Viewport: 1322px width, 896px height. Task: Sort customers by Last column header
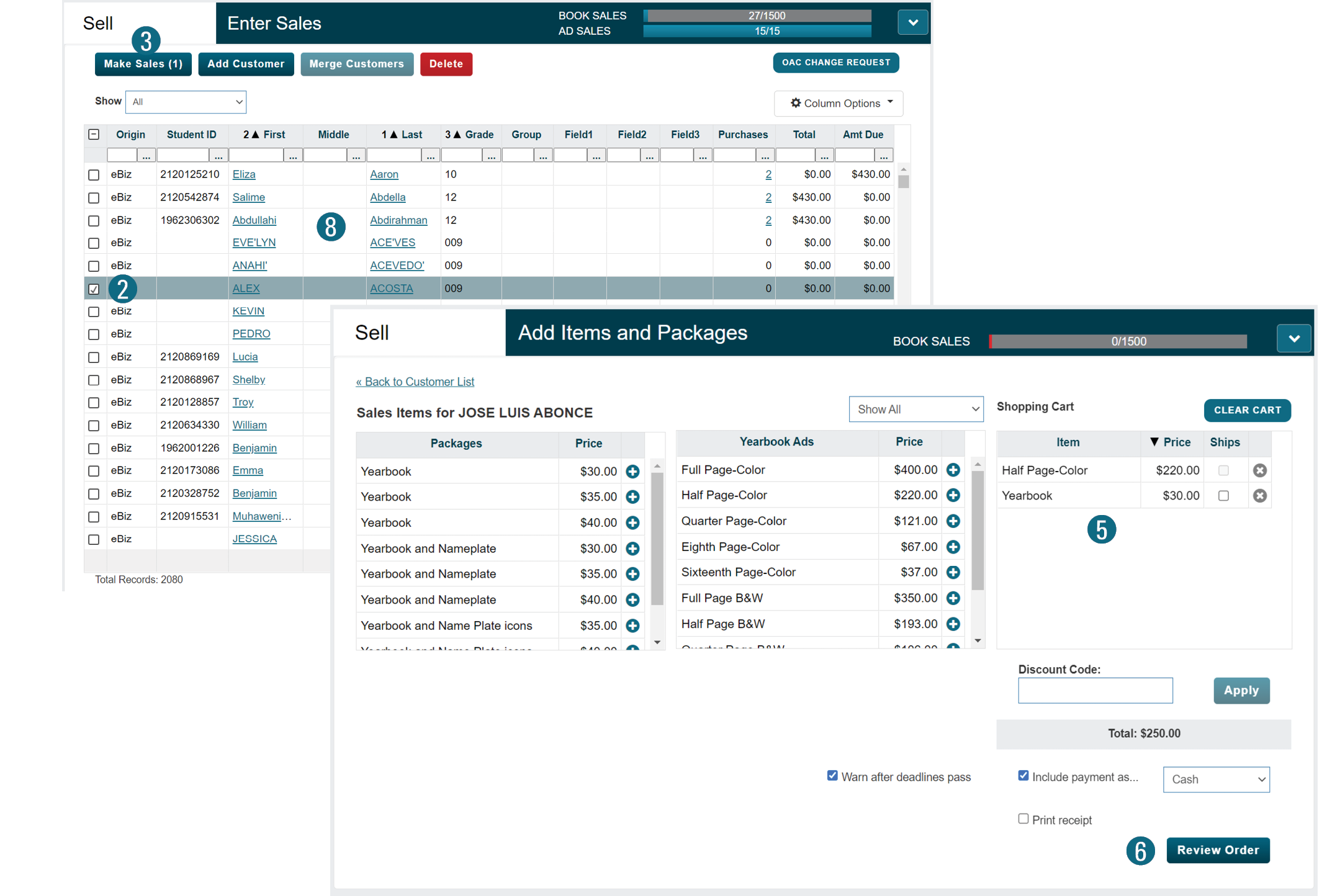(402, 135)
